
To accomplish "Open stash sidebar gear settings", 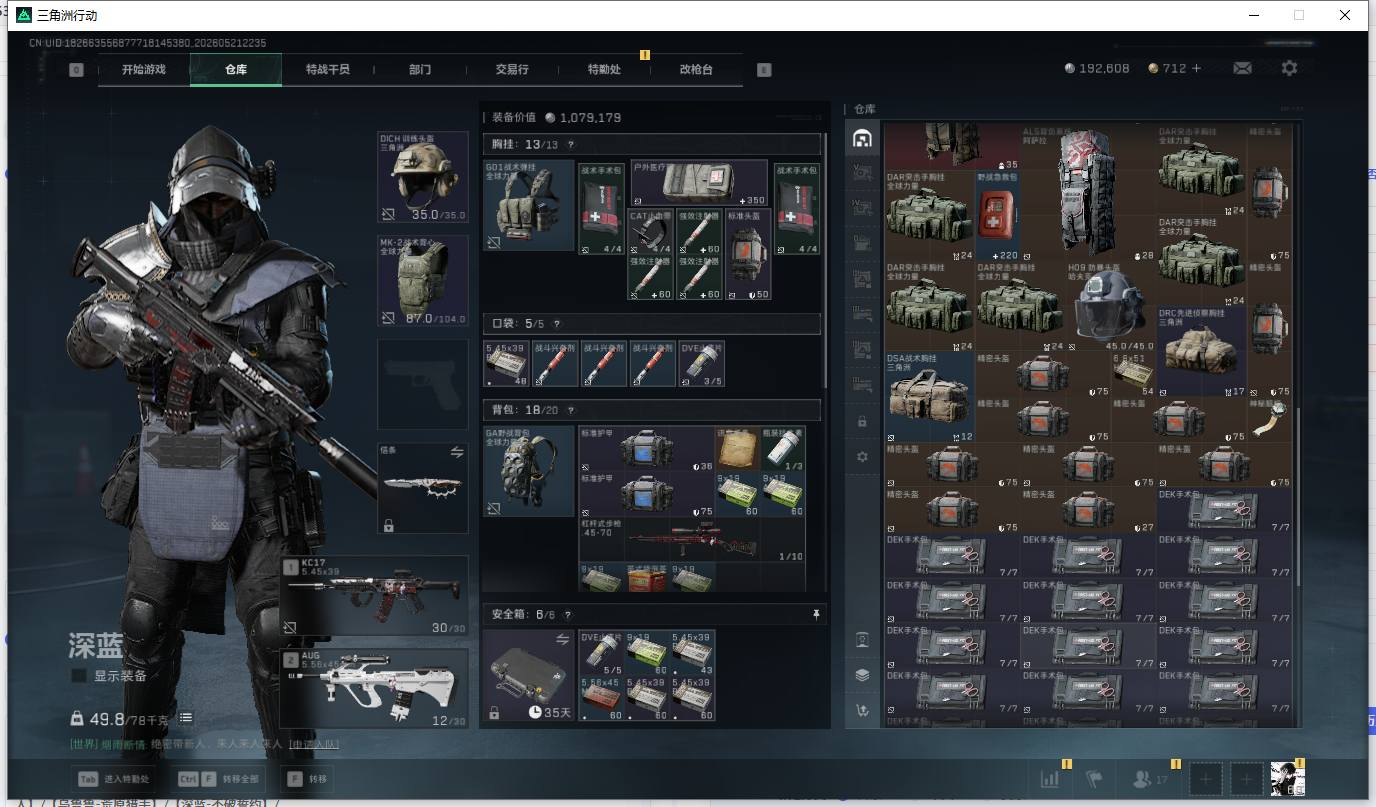I will [x=862, y=457].
